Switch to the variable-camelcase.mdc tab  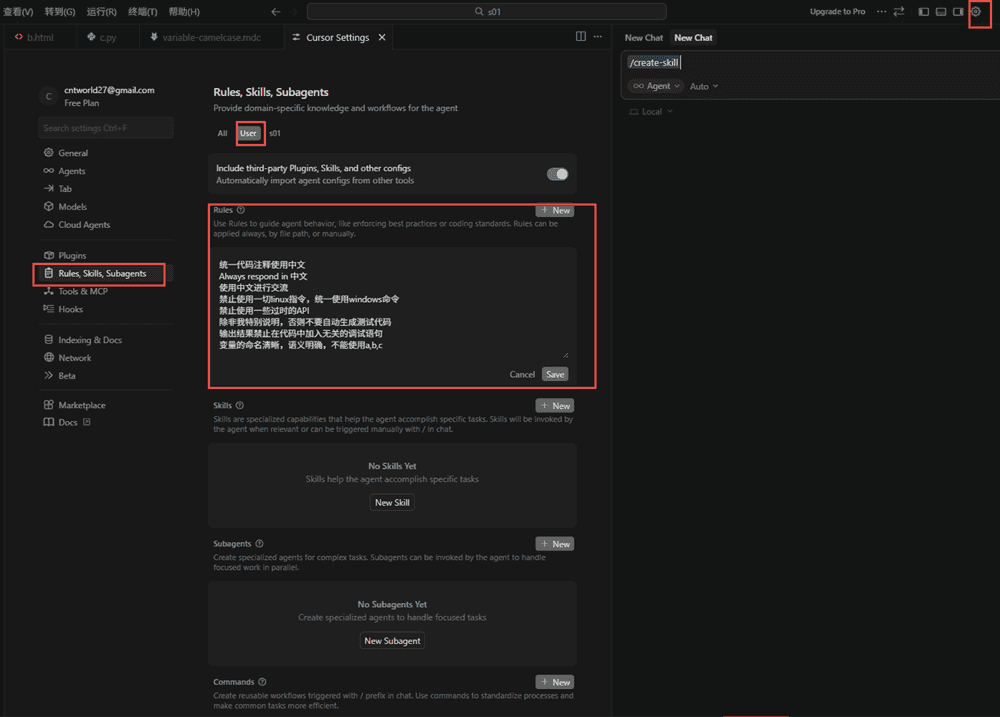(209, 38)
